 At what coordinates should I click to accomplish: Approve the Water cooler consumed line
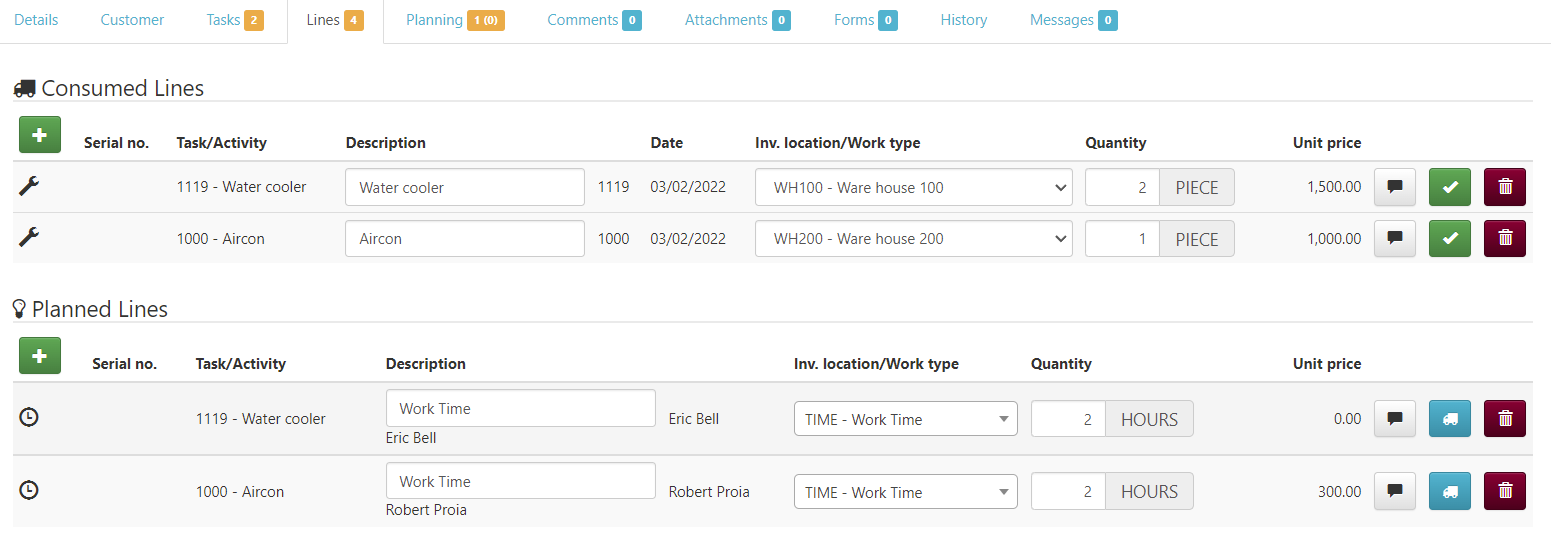coord(1449,187)
